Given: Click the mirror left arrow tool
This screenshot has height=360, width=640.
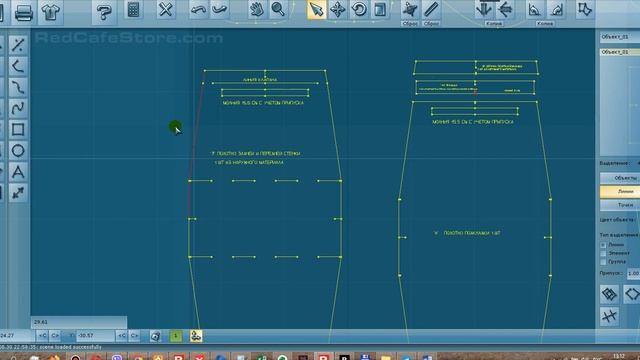Looking at the screenshot, I should pos(505,9).
